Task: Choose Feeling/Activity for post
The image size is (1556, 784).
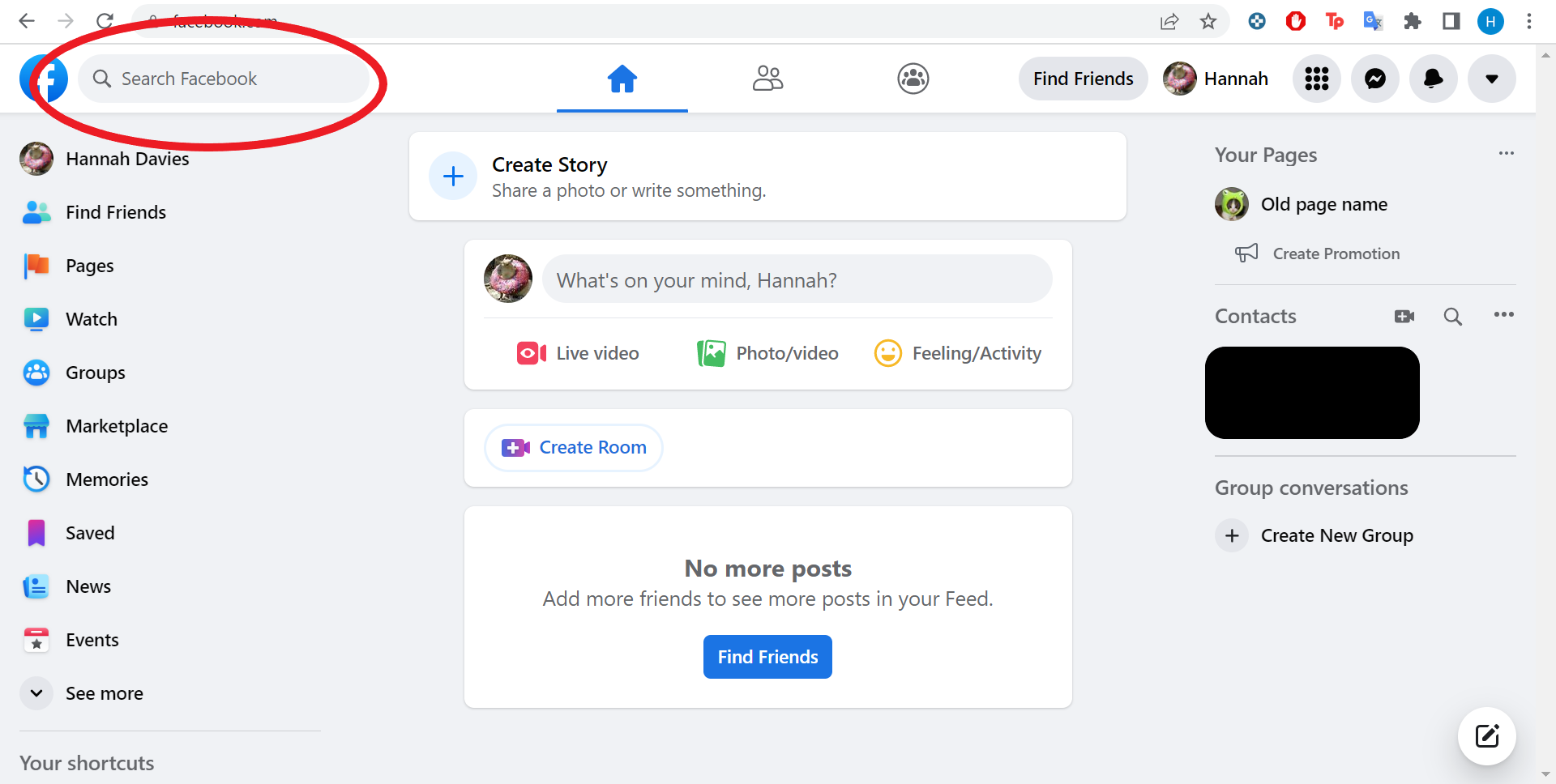Action: click(x=958, y=353)
